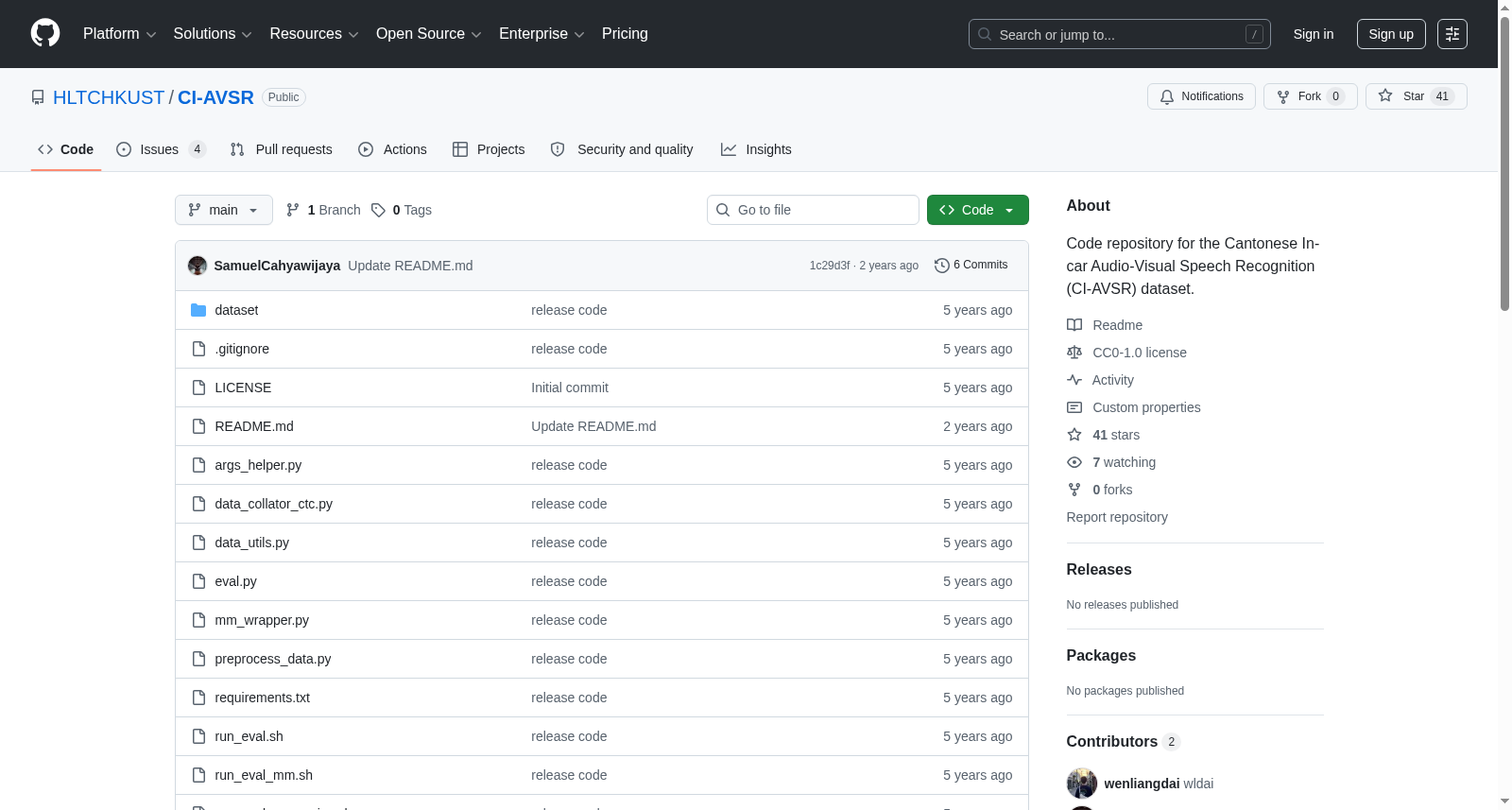
Task: Click the commit history clock icon
Action: (941, 266)
